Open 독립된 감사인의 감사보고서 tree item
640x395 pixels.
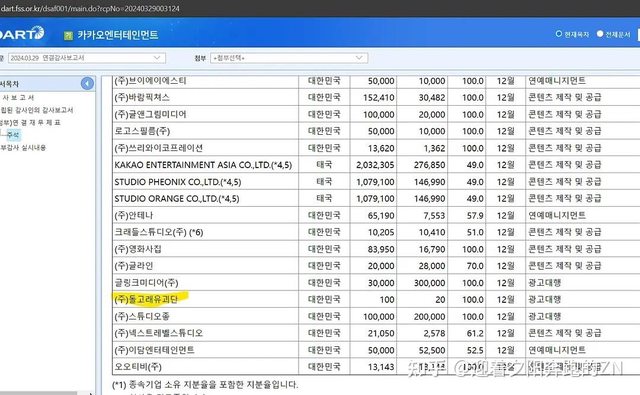click(x=37, y=110)
